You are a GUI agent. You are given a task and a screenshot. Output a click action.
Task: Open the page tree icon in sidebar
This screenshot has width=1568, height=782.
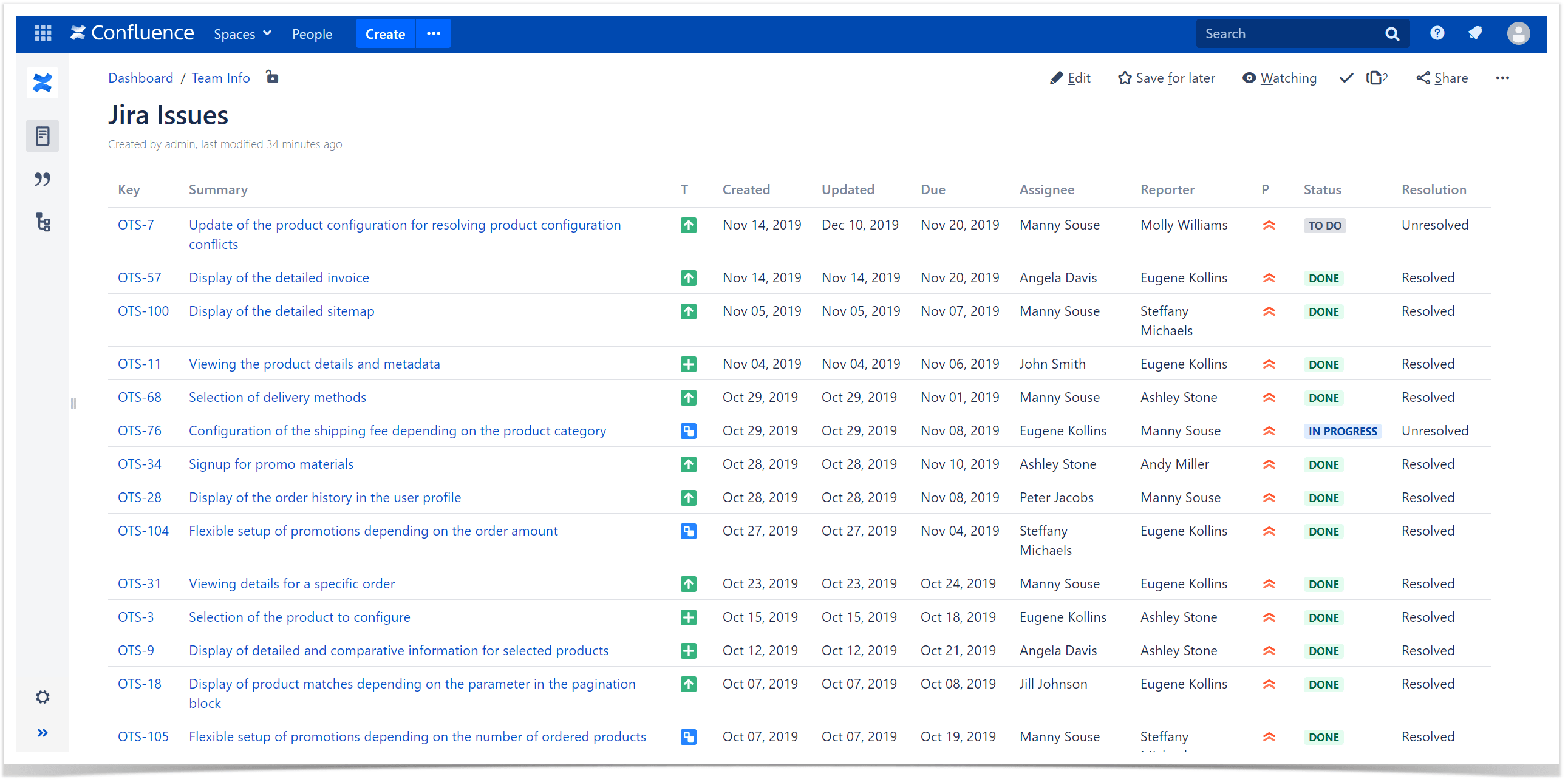click(x=43, y=222)
